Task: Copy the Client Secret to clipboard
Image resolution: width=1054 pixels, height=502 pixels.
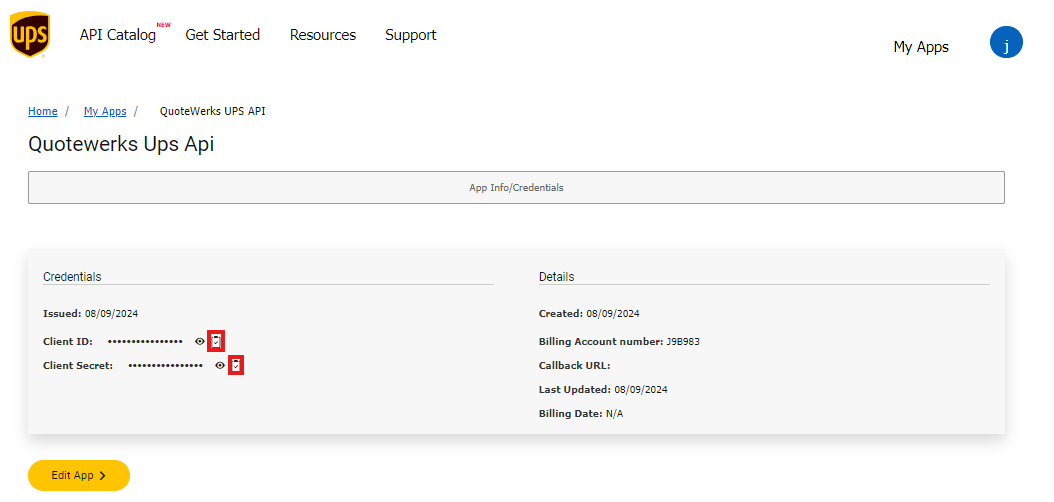Action: 236,365
